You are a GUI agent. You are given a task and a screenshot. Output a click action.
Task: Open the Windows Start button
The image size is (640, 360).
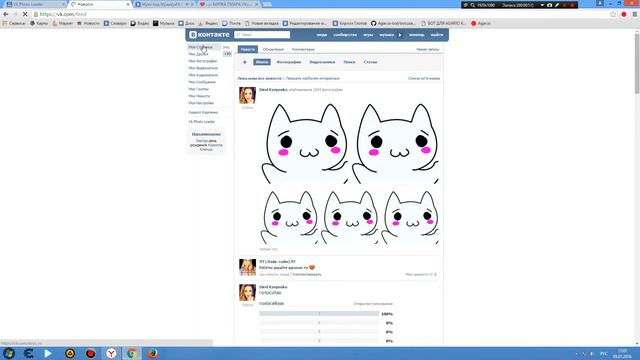[9, 353]
